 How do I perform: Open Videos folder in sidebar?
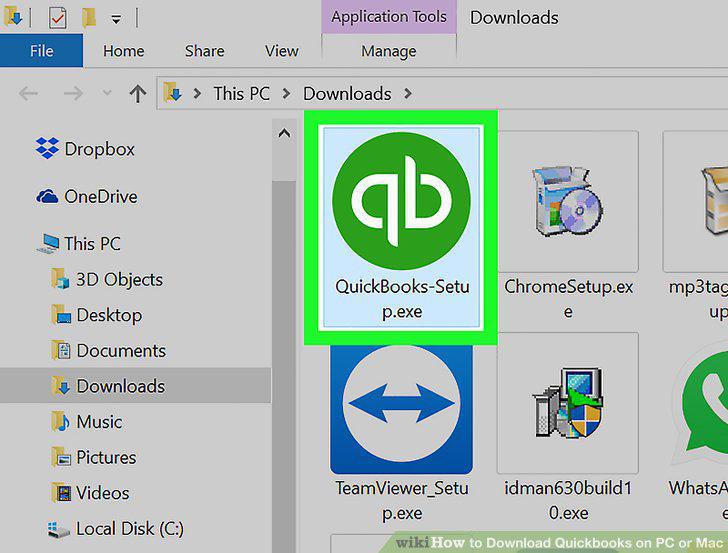(x=90, y=493)
